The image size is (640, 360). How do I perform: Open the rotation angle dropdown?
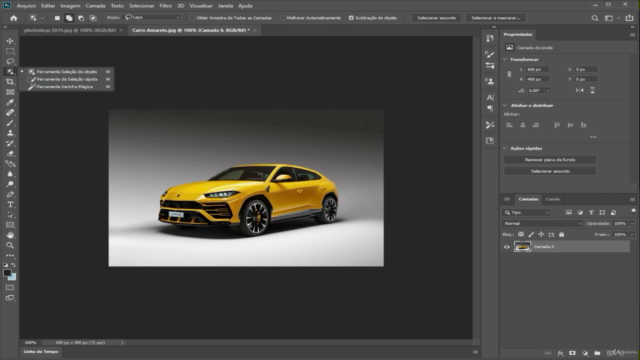tap(548, 91)
